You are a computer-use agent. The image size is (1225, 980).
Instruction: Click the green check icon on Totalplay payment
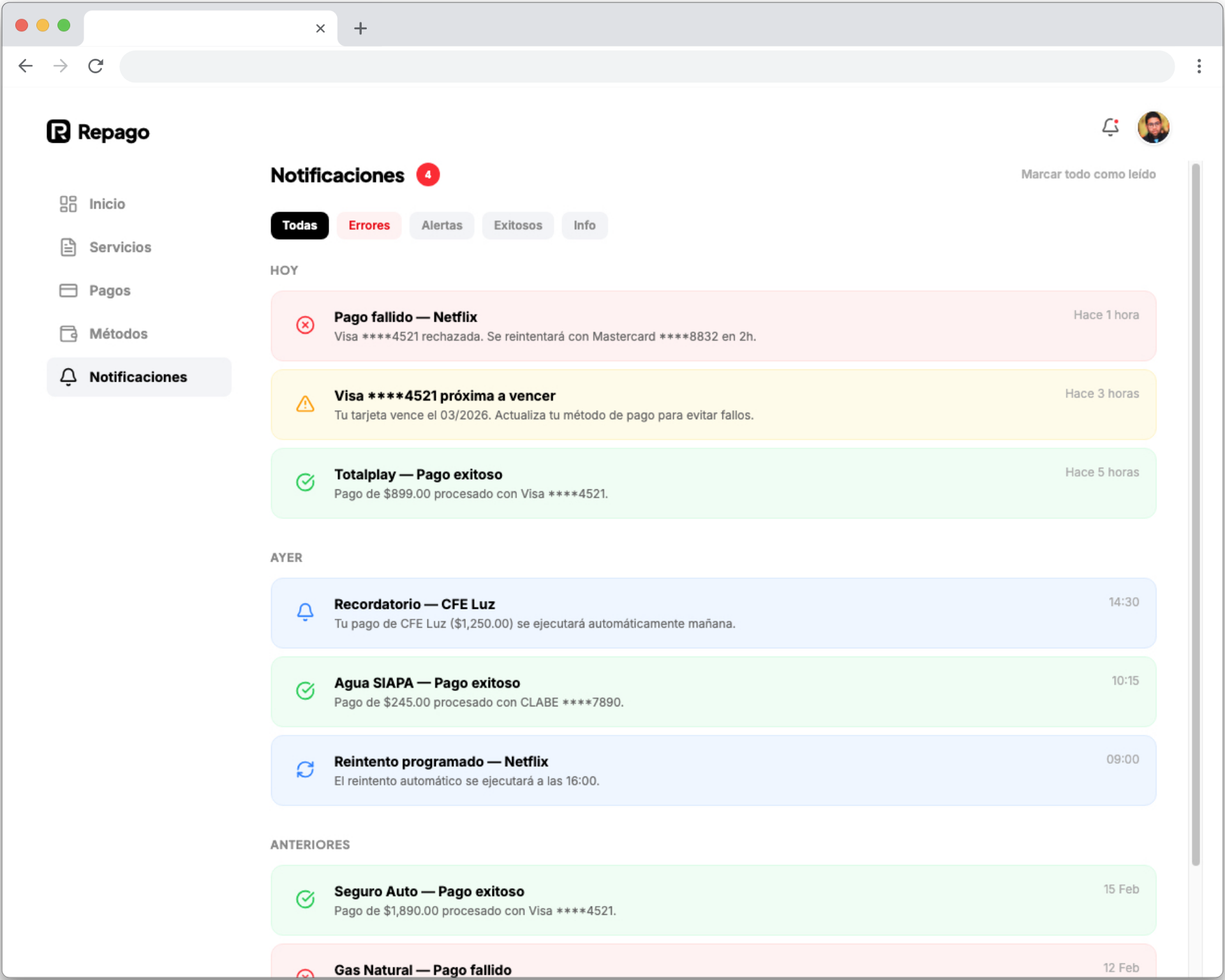click(305, 482)
